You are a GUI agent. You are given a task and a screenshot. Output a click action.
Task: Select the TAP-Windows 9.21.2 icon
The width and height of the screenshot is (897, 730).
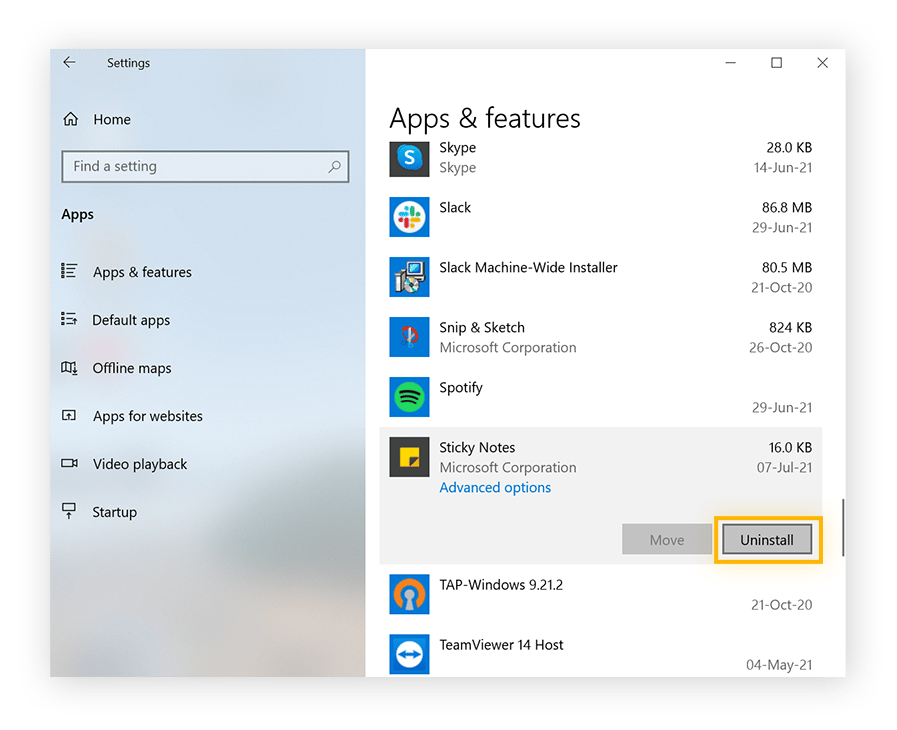coord(409,594)
